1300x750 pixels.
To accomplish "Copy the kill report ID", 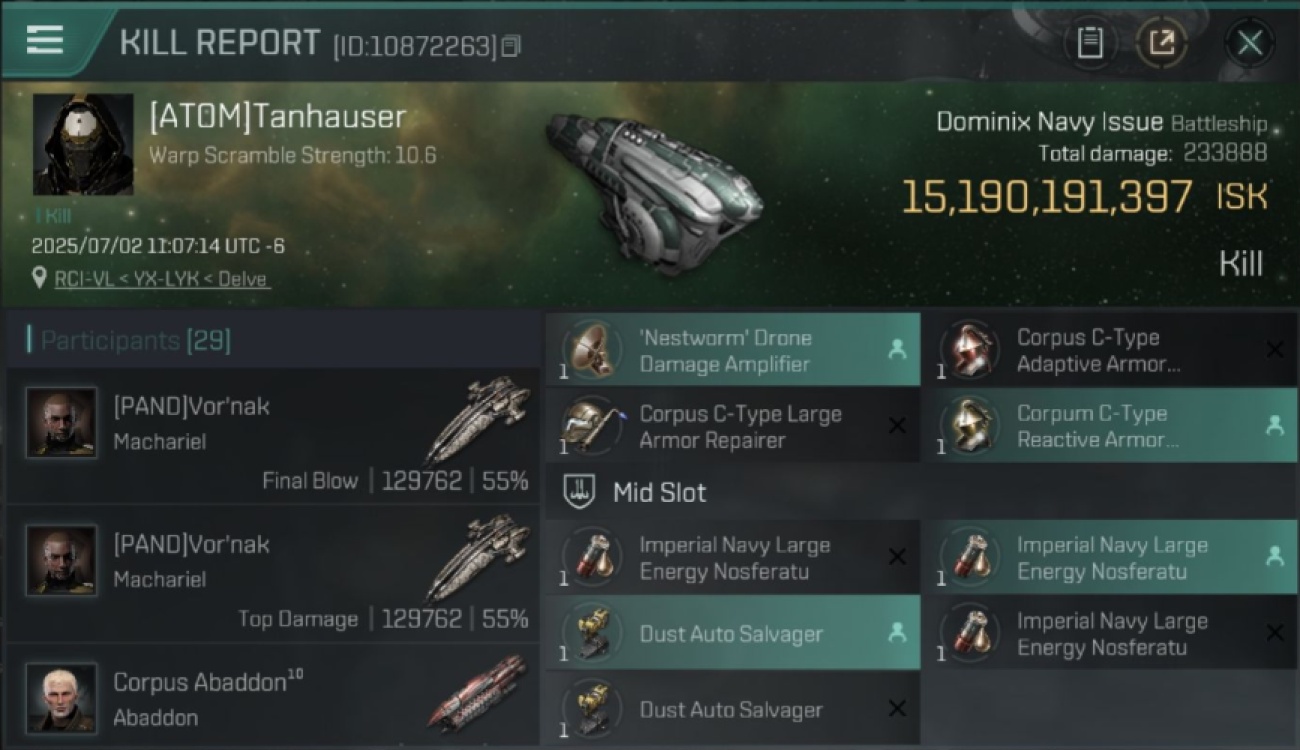I will 511,46.
